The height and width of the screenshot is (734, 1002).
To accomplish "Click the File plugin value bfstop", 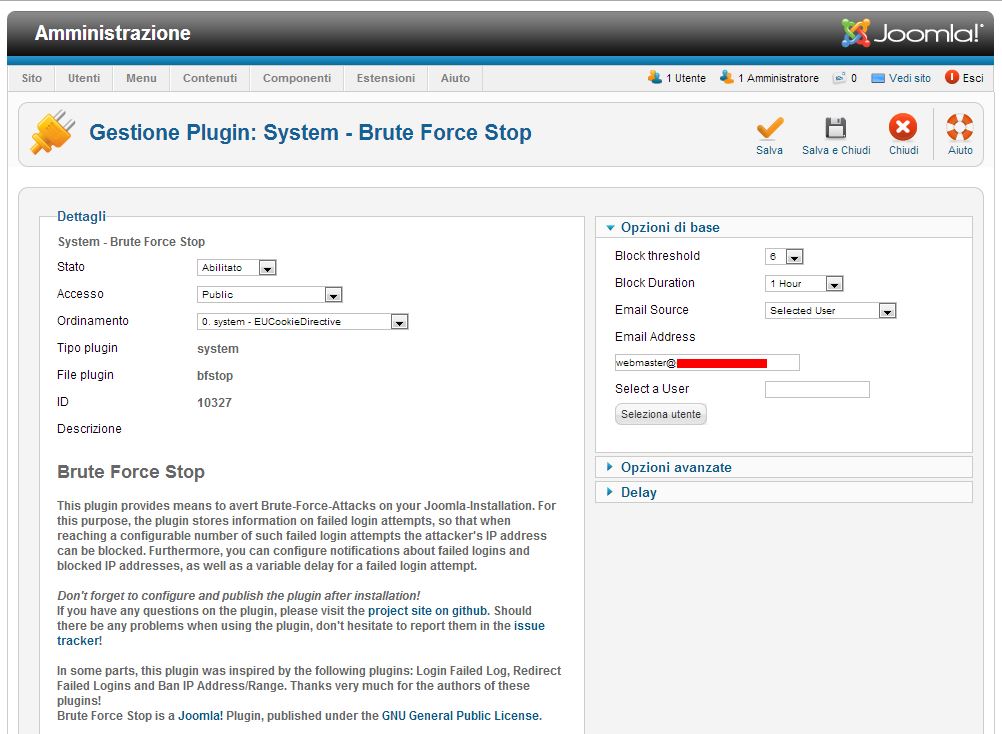I will (x=215, y=376).
